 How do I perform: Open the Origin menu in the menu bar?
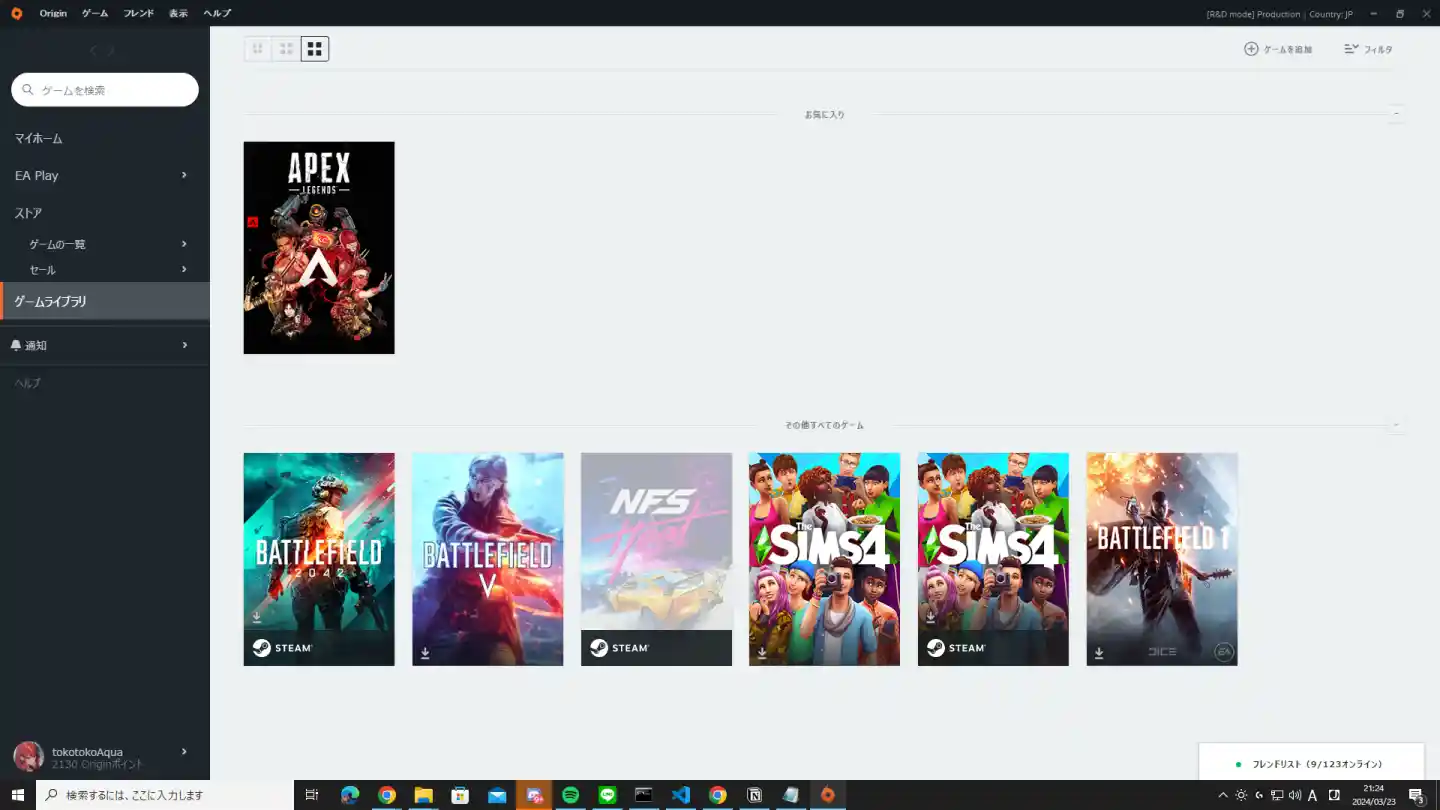[53, 13]
